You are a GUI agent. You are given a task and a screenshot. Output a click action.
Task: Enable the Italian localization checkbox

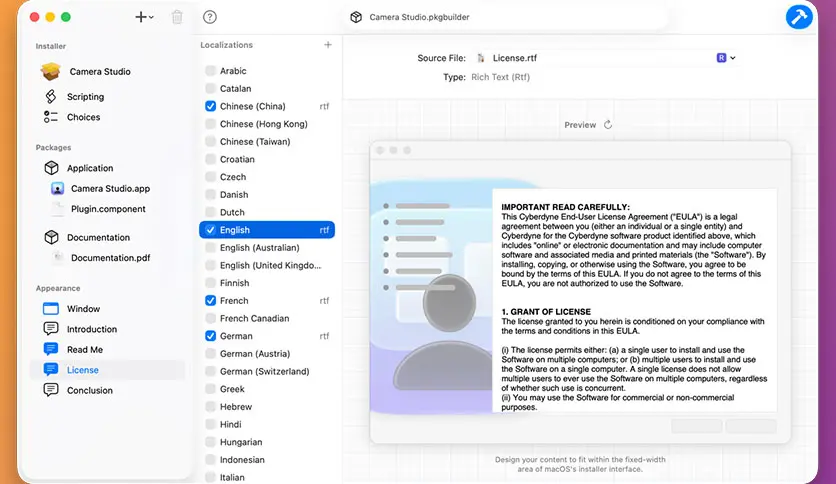211,477
